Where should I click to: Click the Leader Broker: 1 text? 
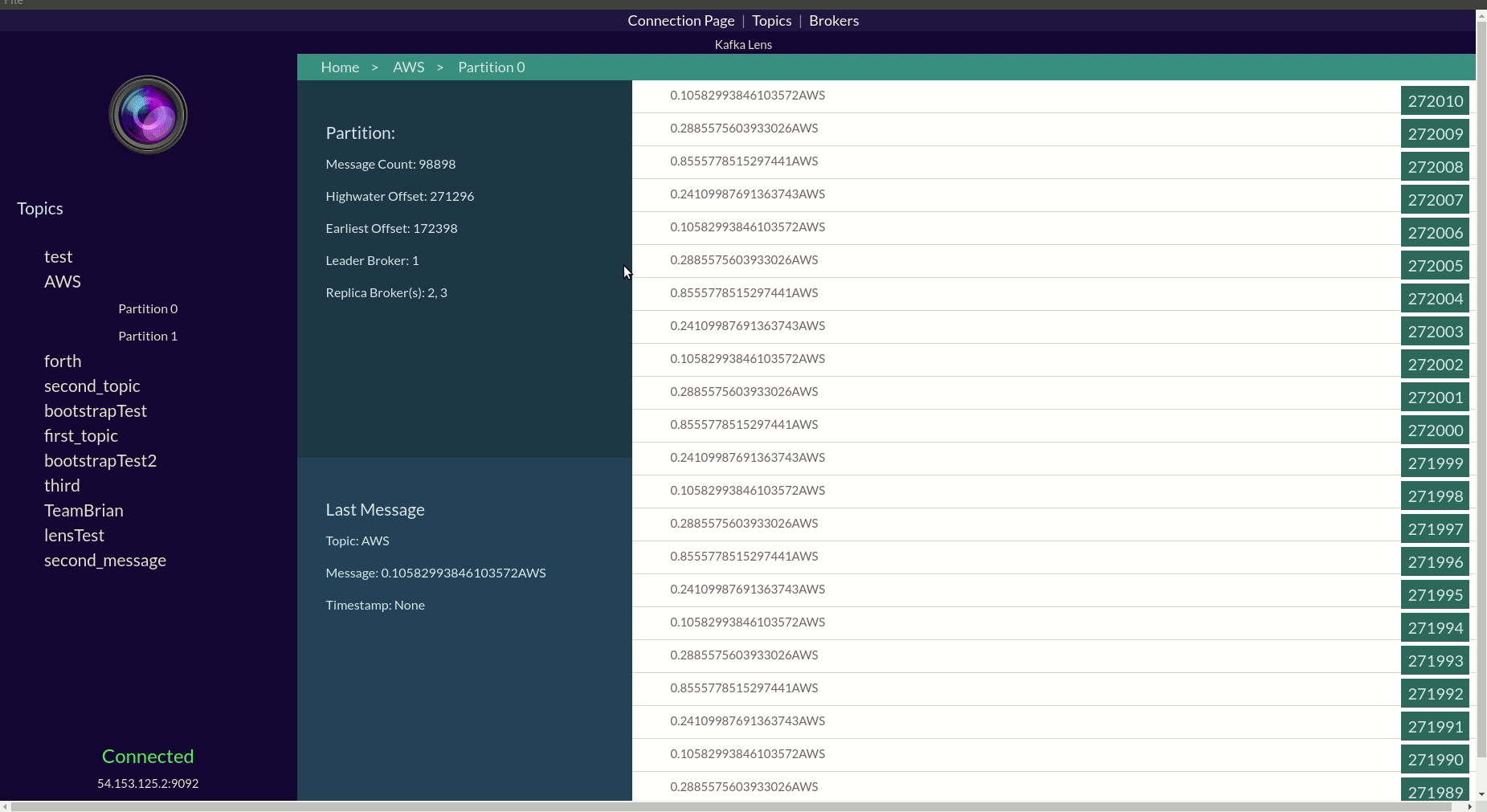click(x=372, y=260)
